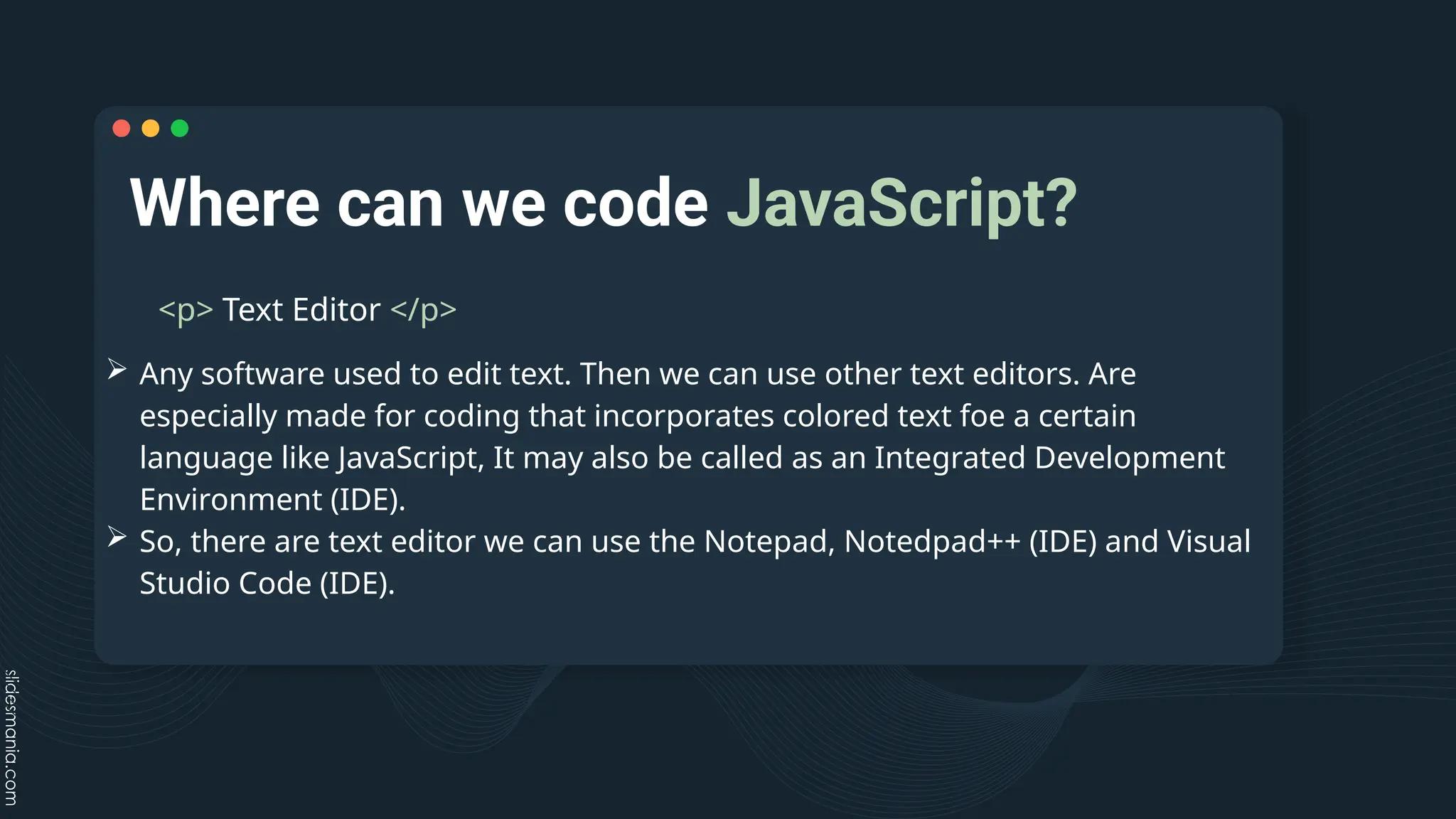Click the first arrow bullet before 'Any software'
This screenshot has height=819, width=1456.
[117, 370]
